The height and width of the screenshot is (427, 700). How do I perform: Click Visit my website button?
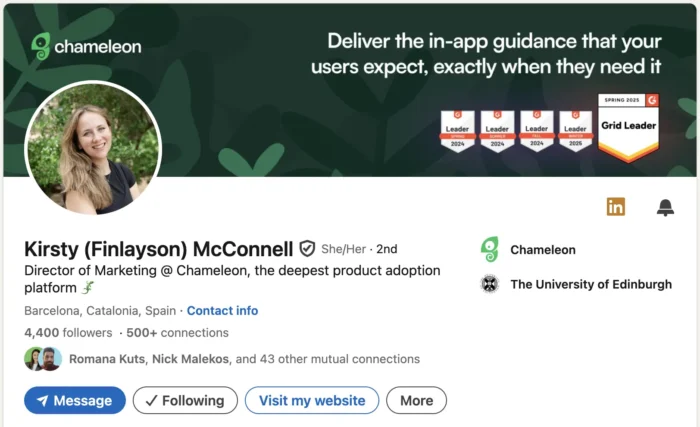point(312,400)
